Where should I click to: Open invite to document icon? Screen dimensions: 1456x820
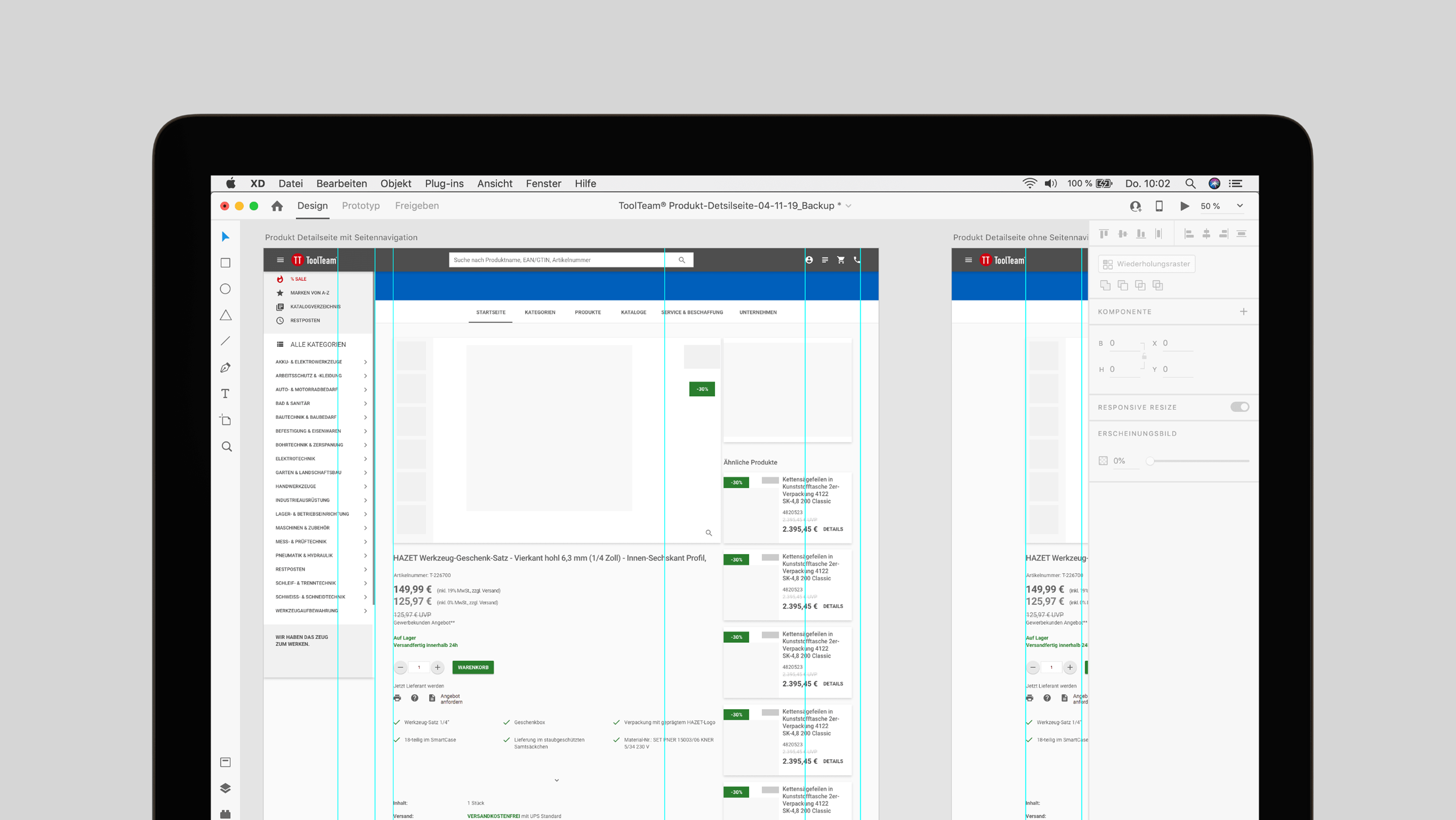1135,206
